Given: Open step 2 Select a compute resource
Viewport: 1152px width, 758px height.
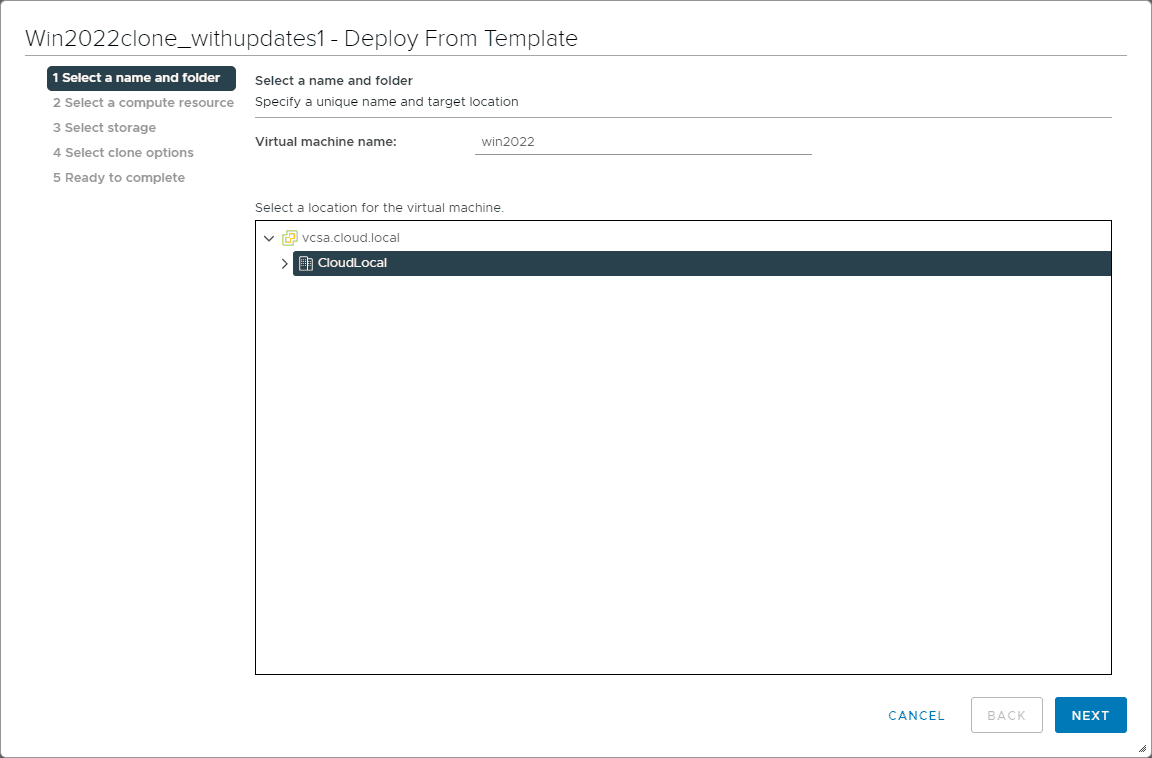Looking at the screenshot, I should 143,103.
